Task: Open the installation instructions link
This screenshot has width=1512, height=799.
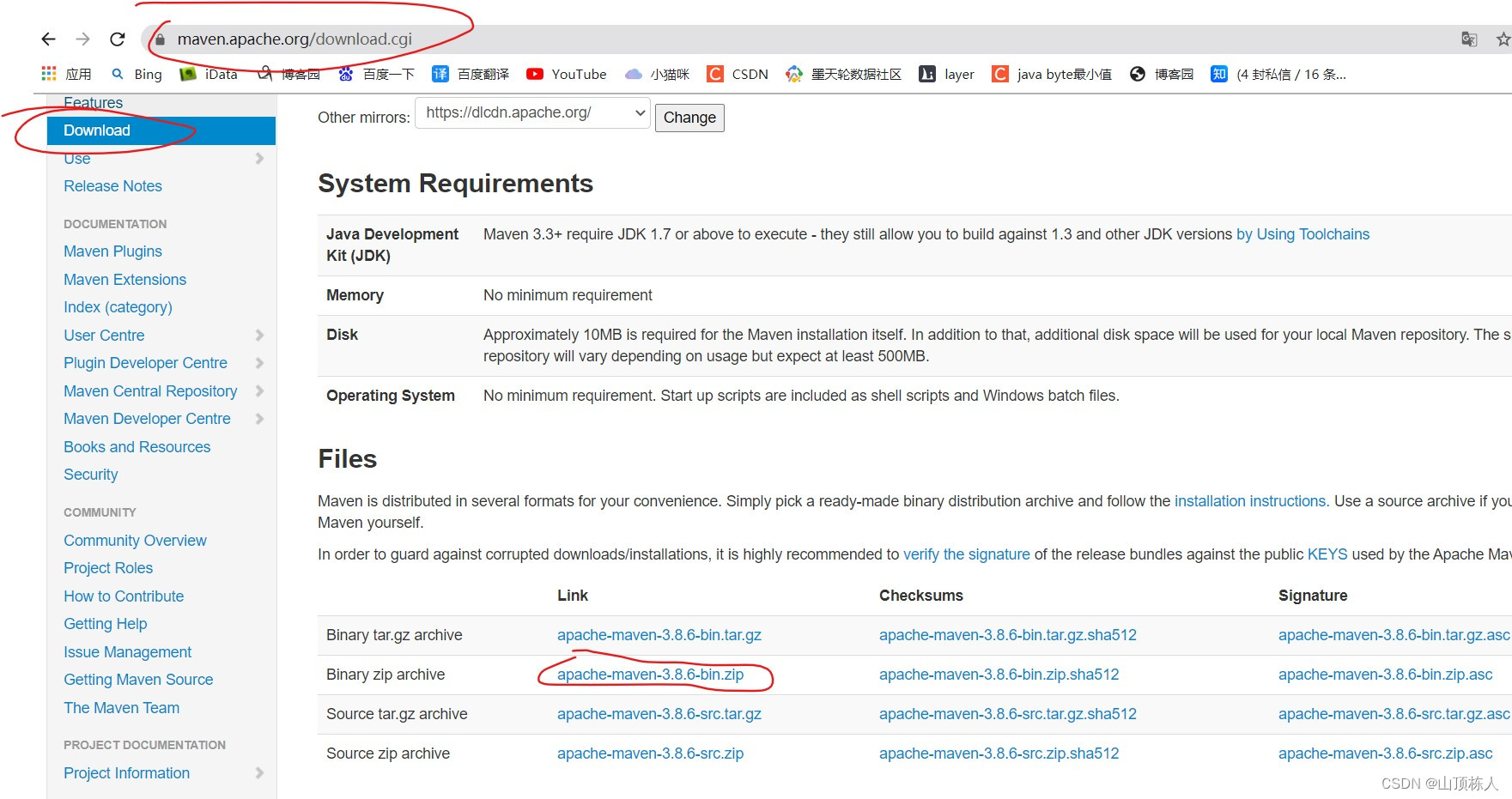Action: (1251, 501)
